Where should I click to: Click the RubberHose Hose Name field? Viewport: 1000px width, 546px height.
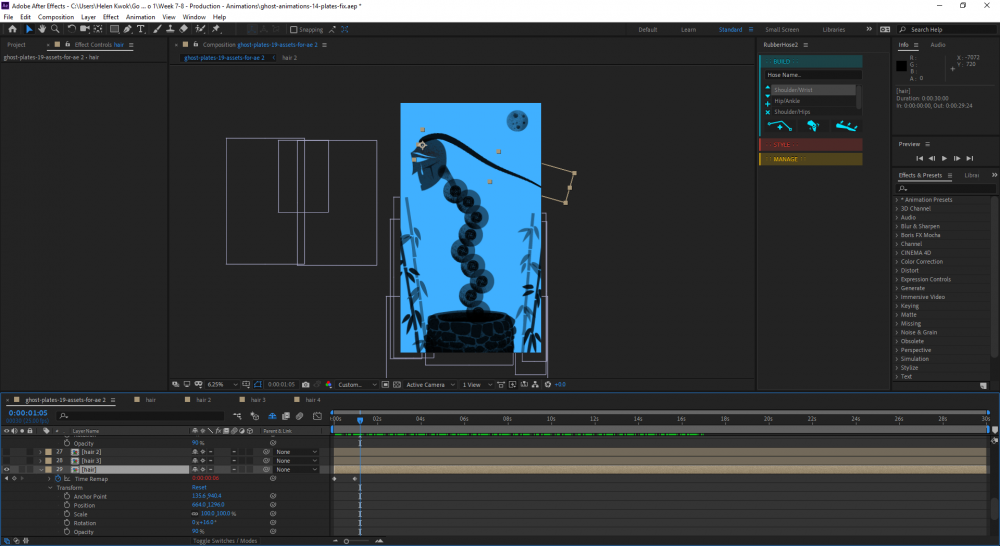tap(813, 75)
